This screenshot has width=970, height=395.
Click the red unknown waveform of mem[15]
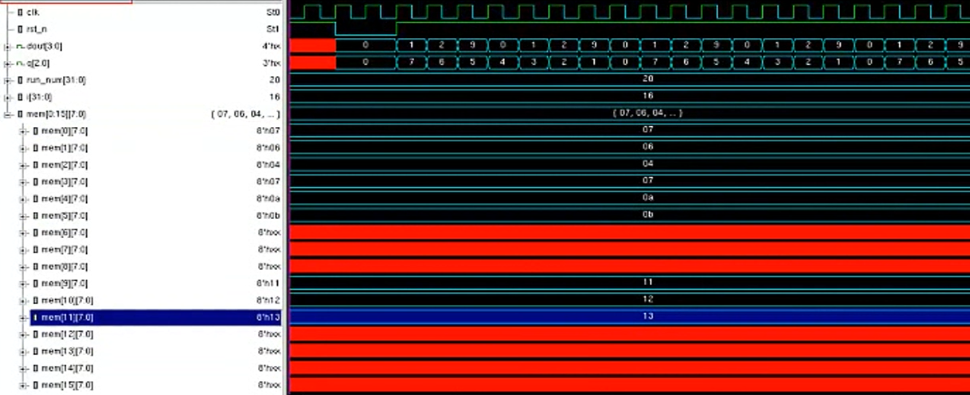click(x=630, y=384)
